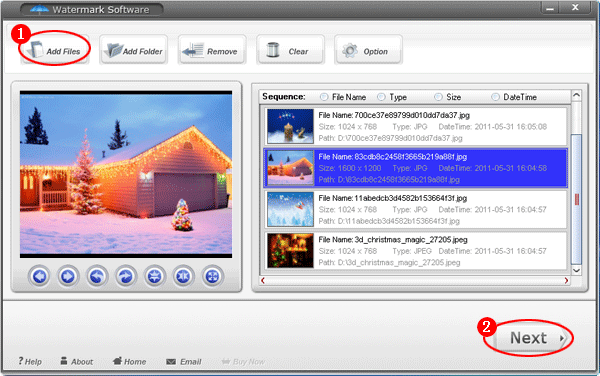Image resolution: width=600 pixels, height=376 pixels.
Task: Sort the sequence by File Name
Action: (324, 97)
